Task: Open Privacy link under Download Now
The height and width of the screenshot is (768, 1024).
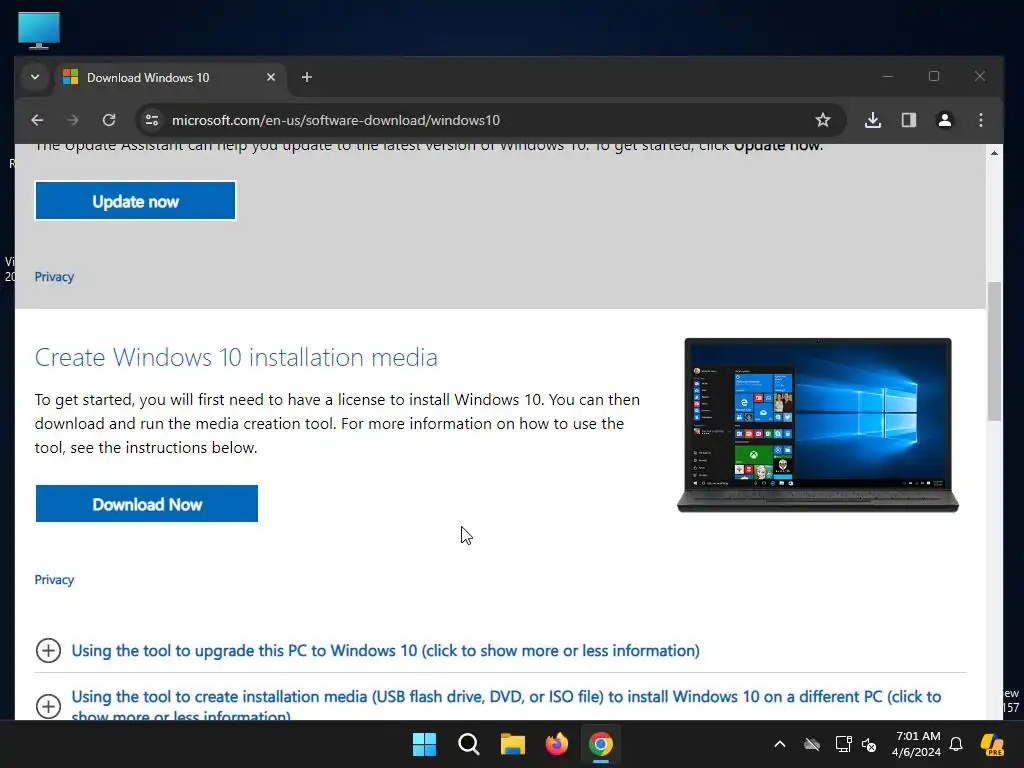Action: pos(54,580)
